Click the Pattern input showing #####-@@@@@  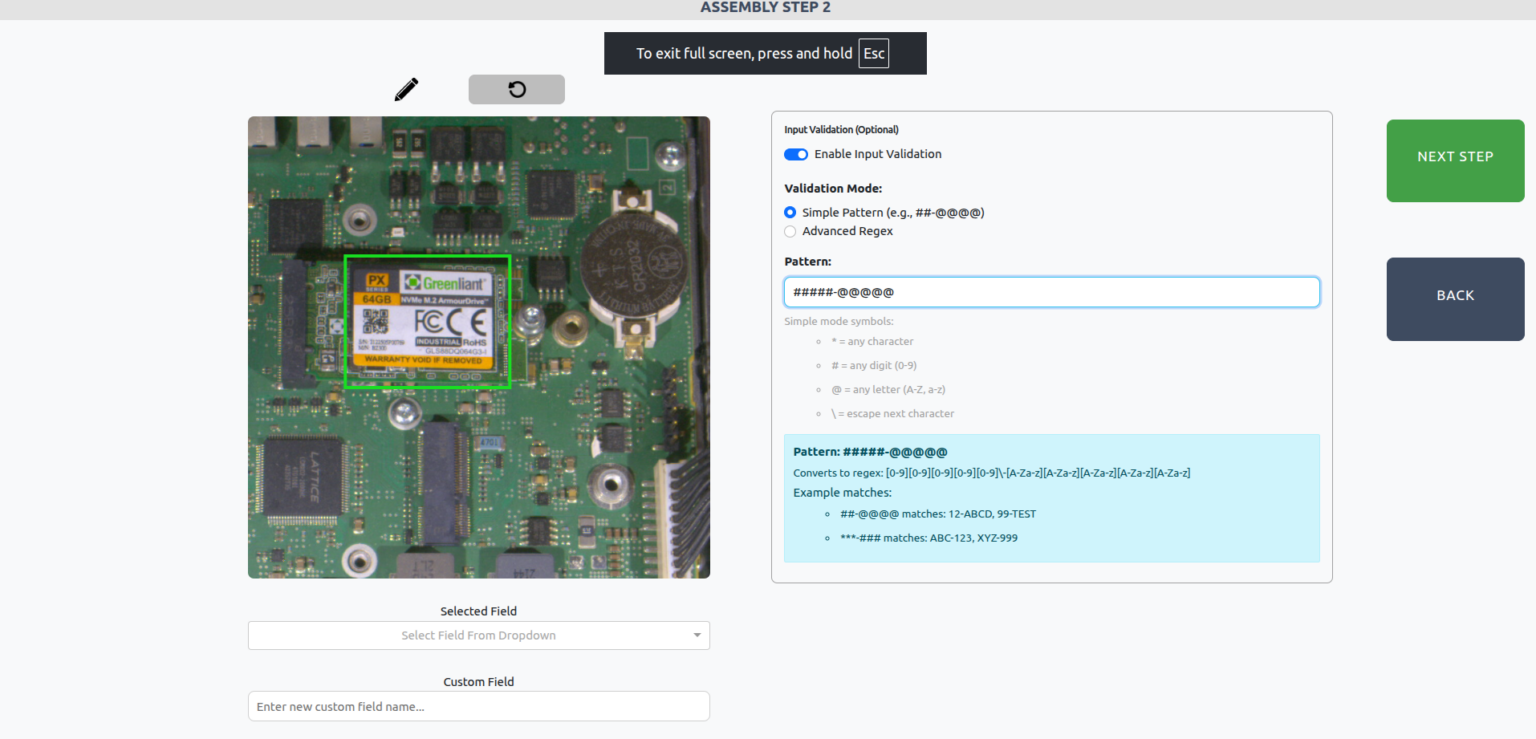click(x=1051, y=291)
